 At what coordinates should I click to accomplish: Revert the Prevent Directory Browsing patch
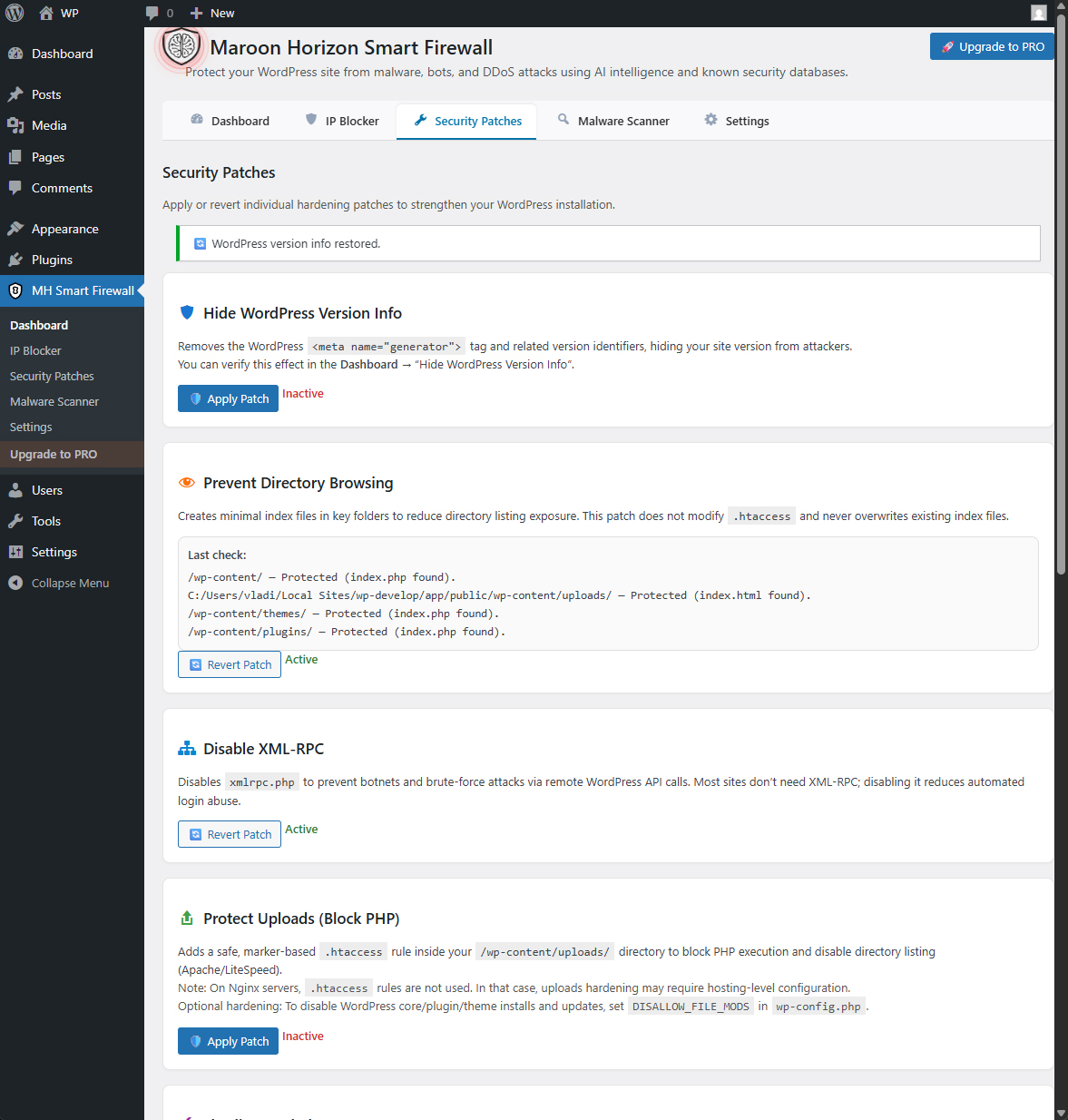pyautogui.click(x=230, y=664)
